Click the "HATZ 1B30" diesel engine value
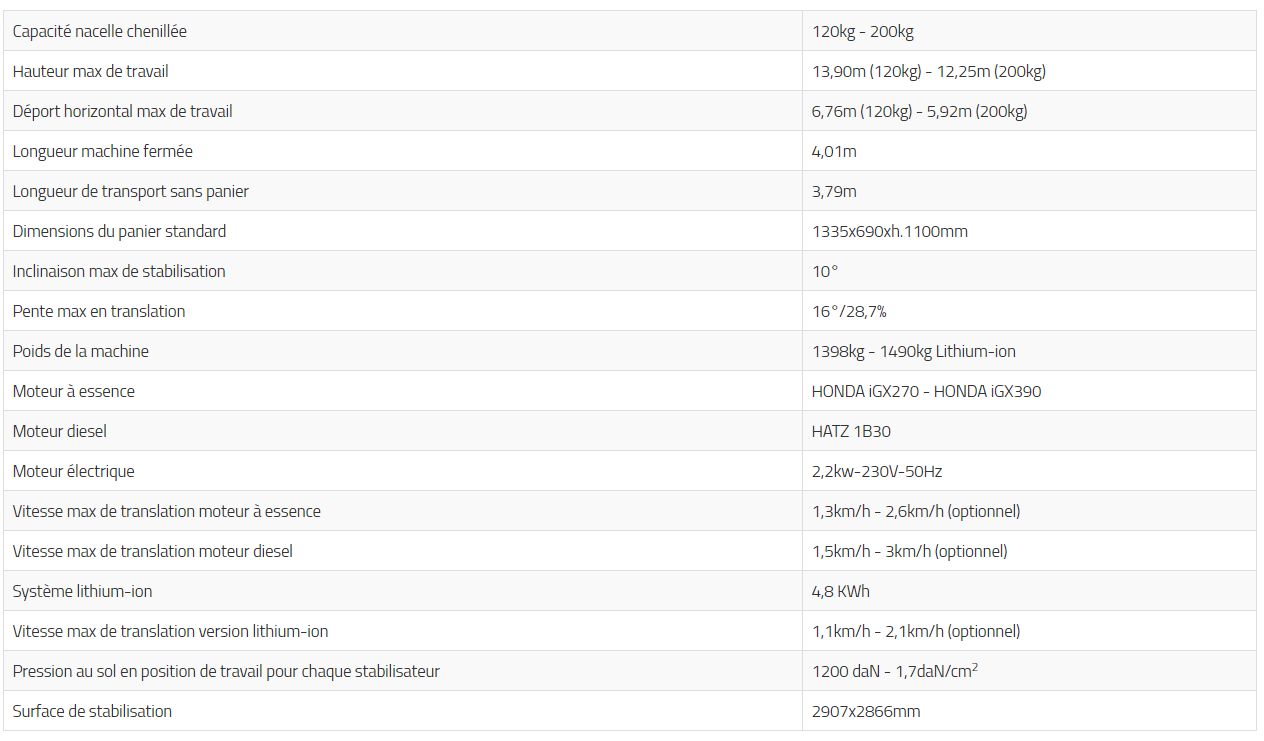Image resolution: width=1264 pixels, height=741 pixels. click(851, 431)
